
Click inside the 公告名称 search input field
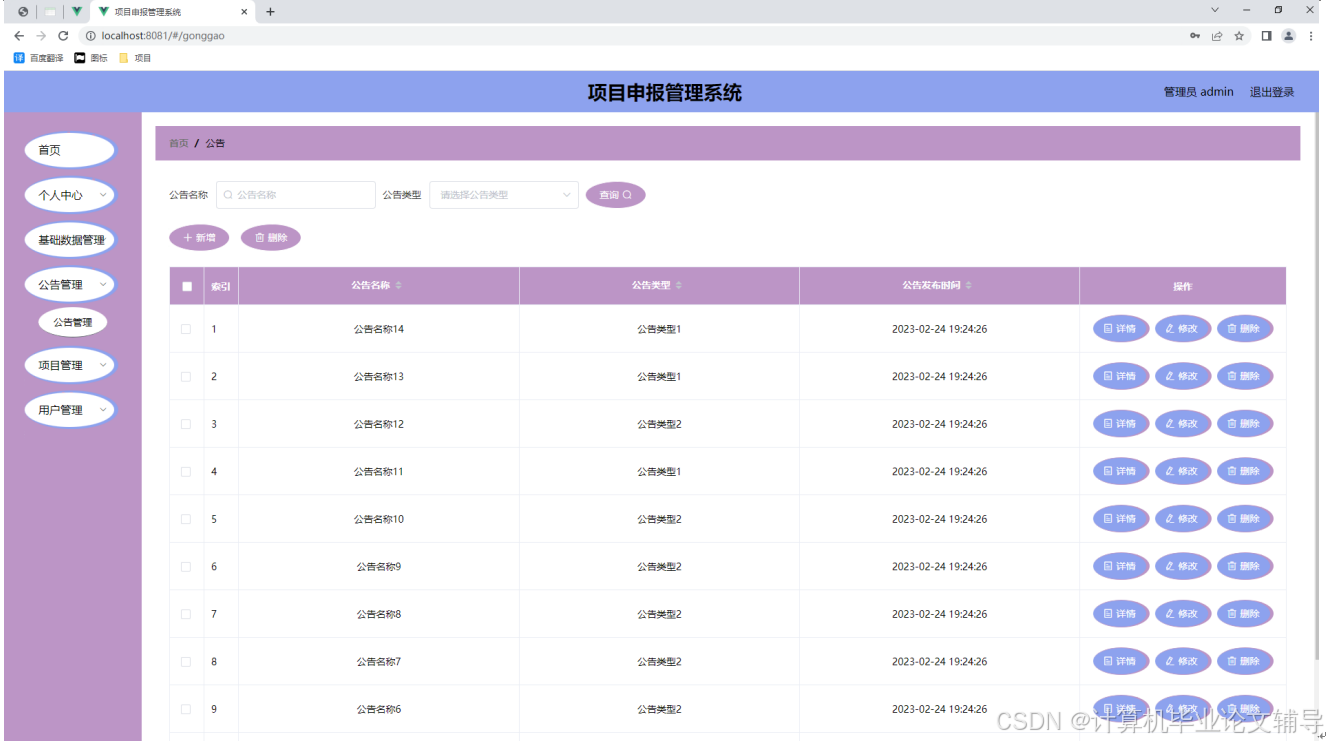click(295, 194)
